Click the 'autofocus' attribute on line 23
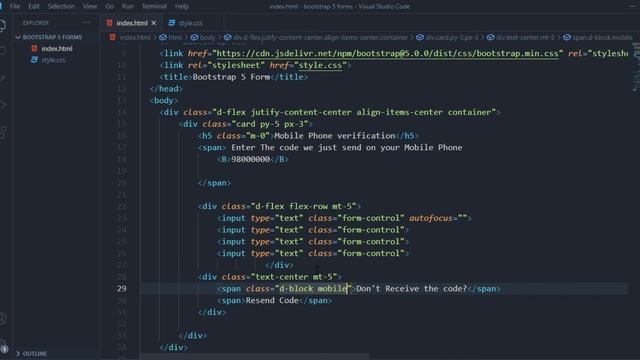The height and width of the screenshot is (360, 640). tap(431, 218)
